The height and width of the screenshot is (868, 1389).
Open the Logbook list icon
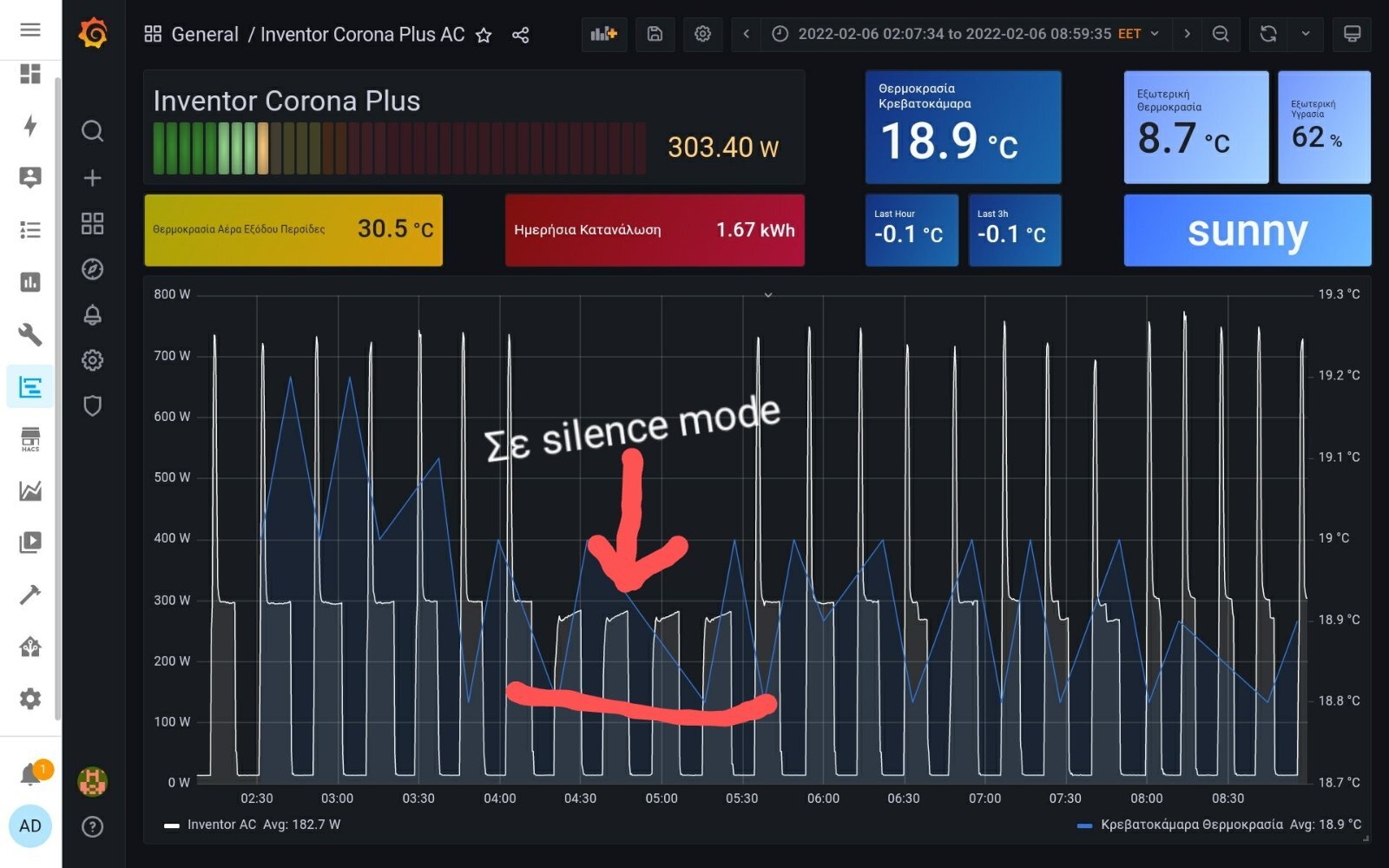pos(30,230)
